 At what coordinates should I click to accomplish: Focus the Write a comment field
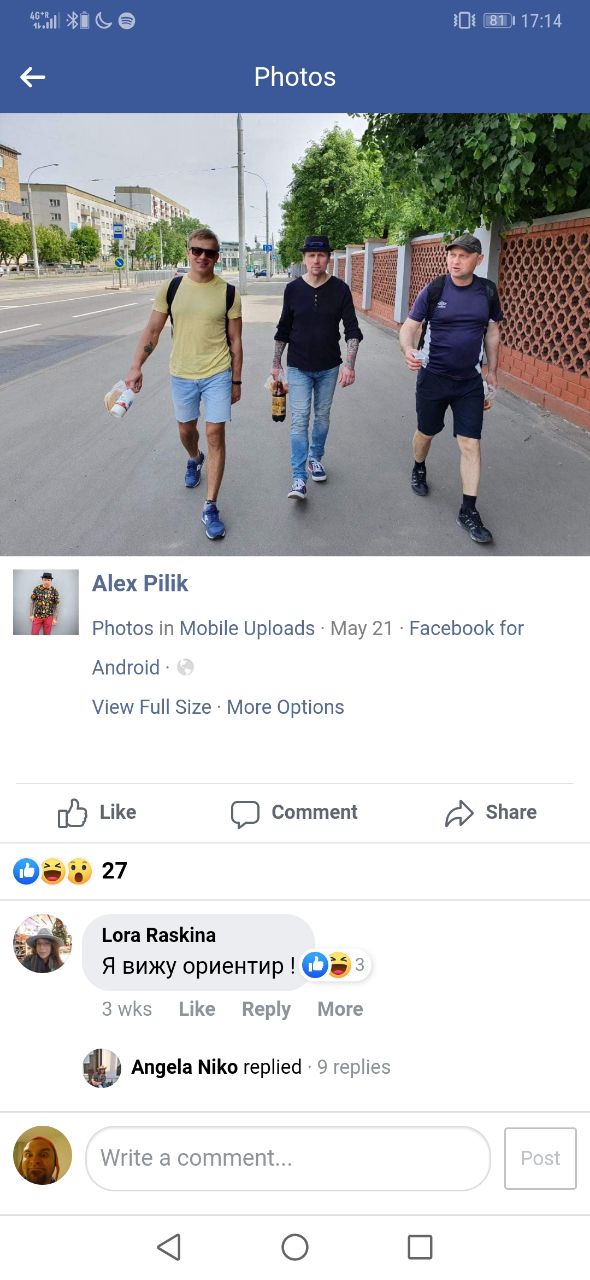[288, 1158]
